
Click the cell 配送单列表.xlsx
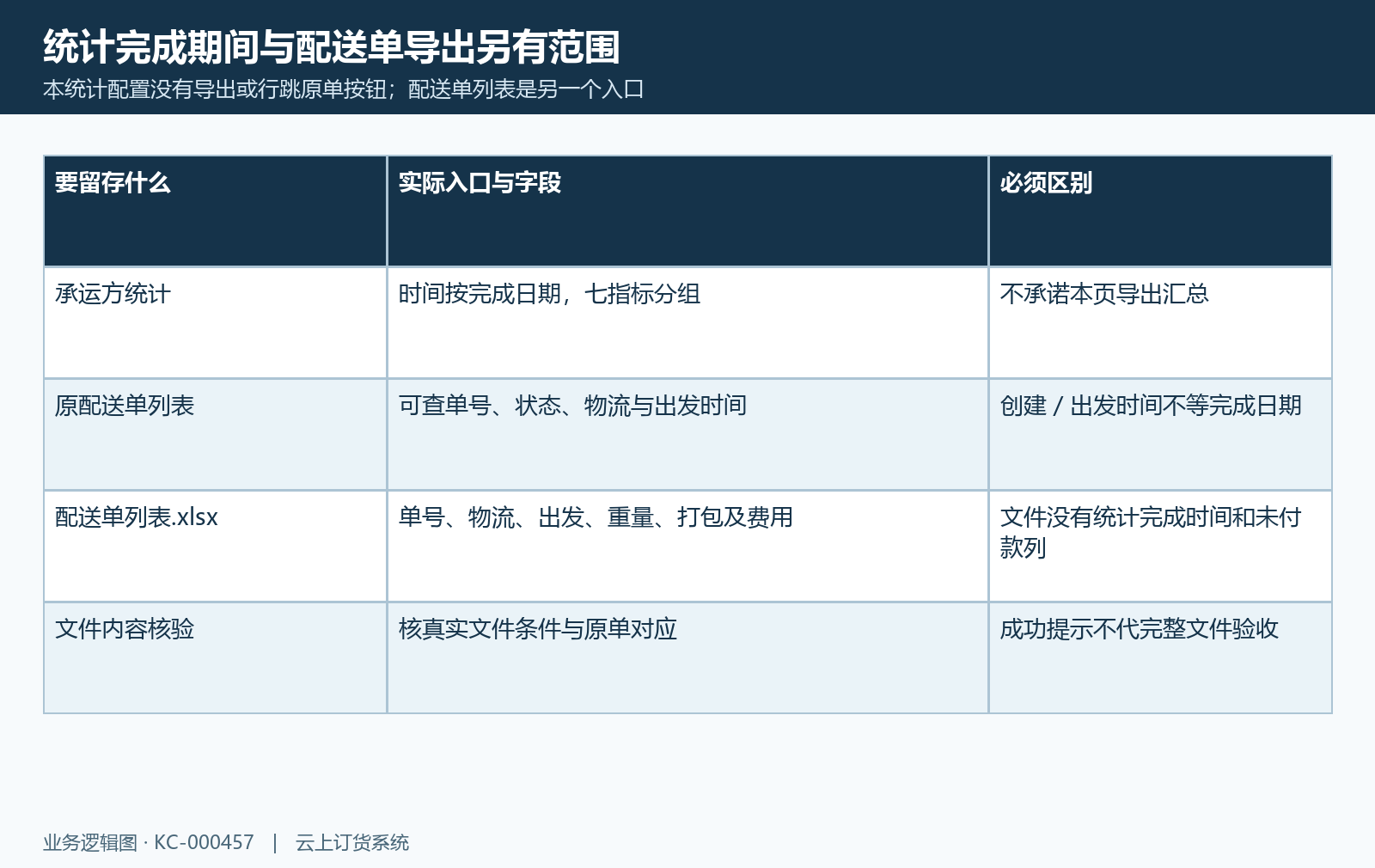tap(215, 546)
